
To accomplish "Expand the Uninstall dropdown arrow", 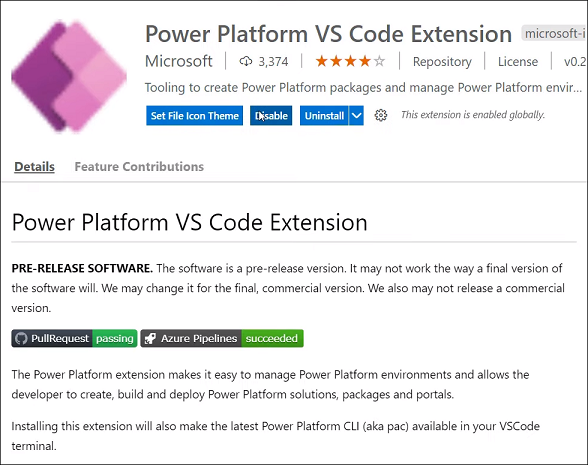I will coord(356,116).
